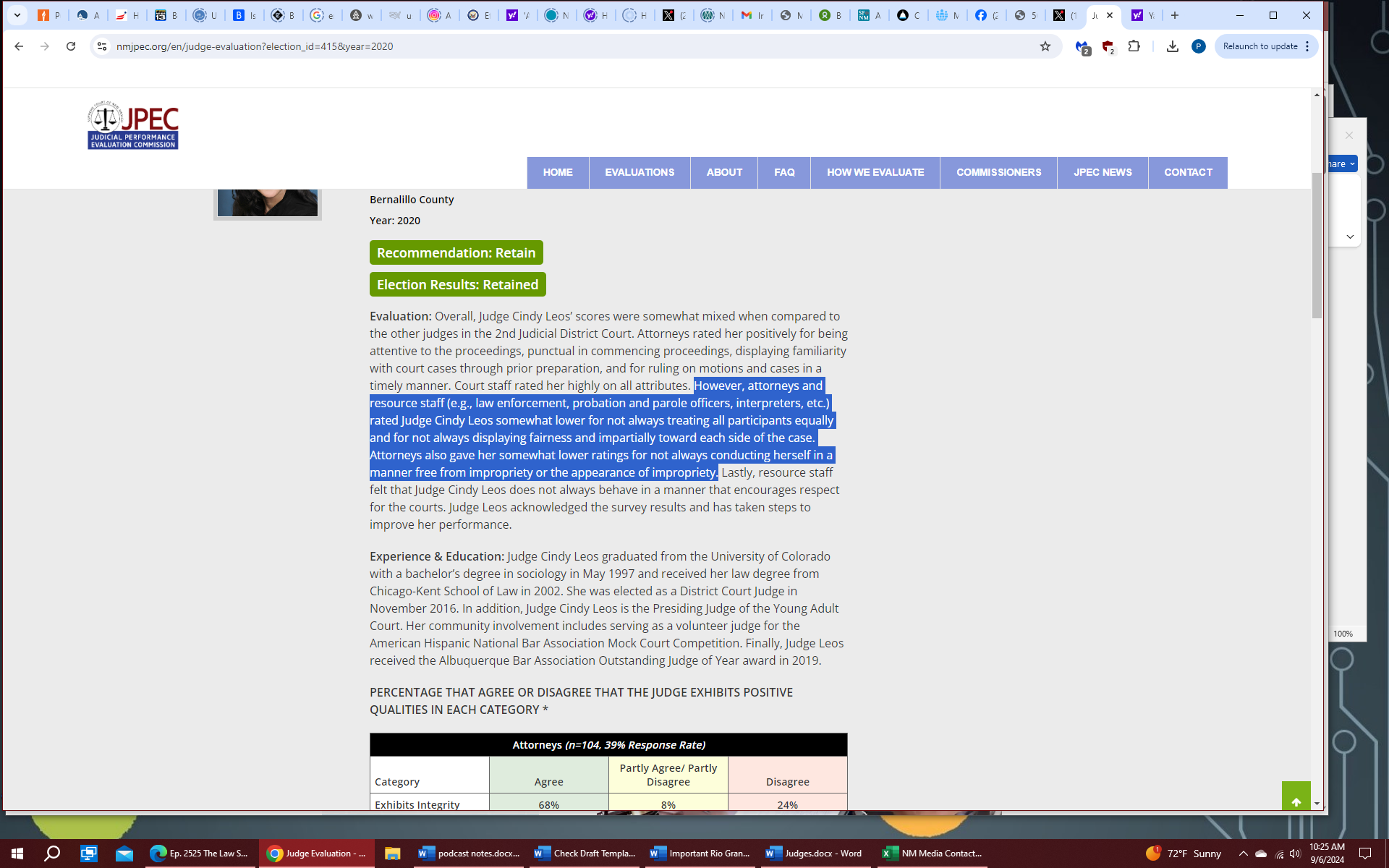Image resolution: width=1389 pixels, height=868 pixels.
Task: Click the bookmark star icon
Action: 1045,46
